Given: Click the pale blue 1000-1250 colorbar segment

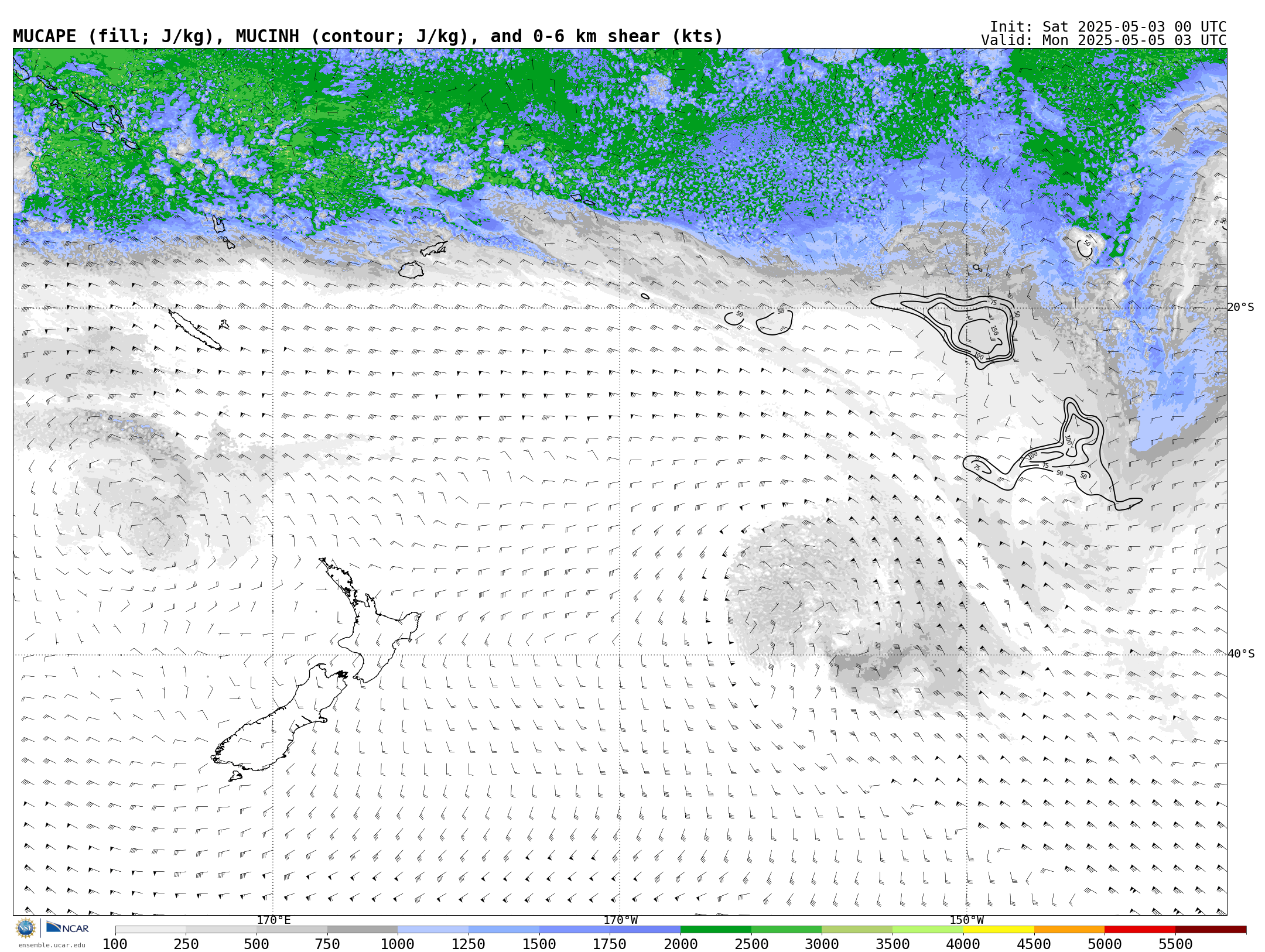Looking at the screenshot, I should pyautogui.click(x=433, y=930).
